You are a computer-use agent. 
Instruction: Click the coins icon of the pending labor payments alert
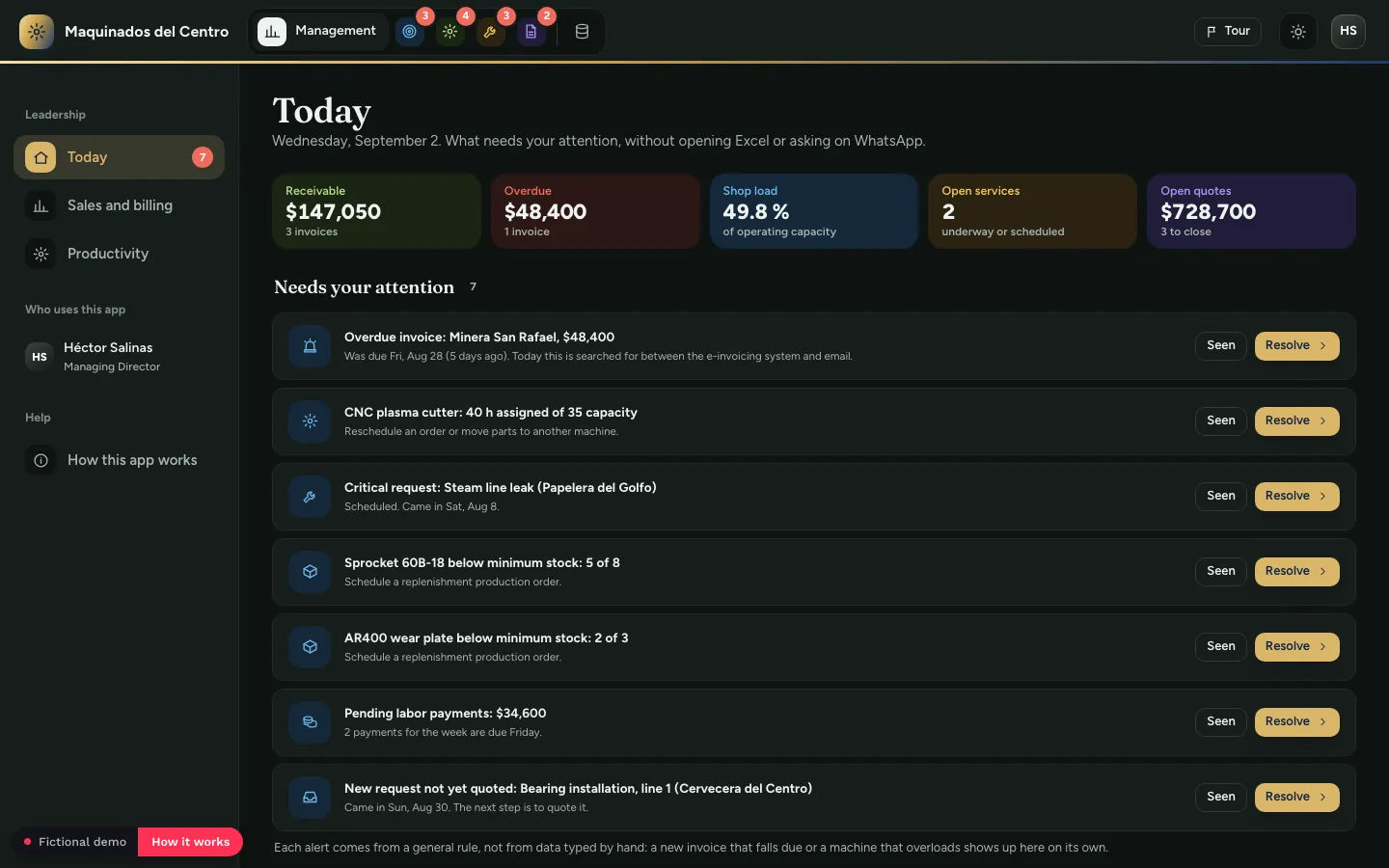[x=310, y=722]
